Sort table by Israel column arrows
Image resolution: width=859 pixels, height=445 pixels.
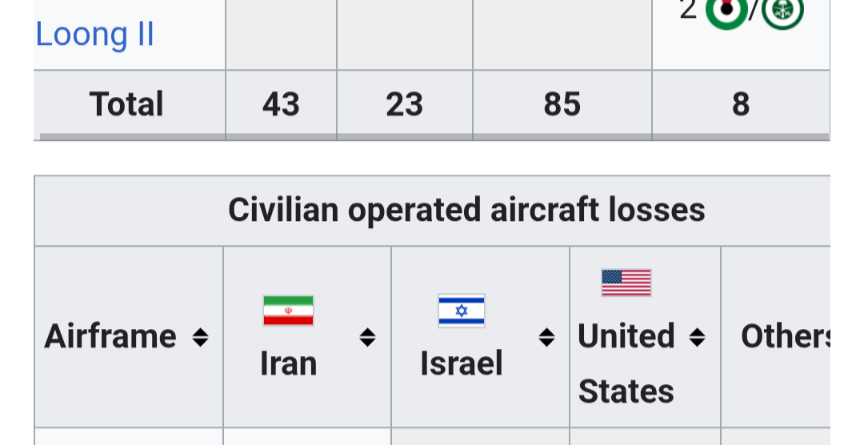[547, 337]
